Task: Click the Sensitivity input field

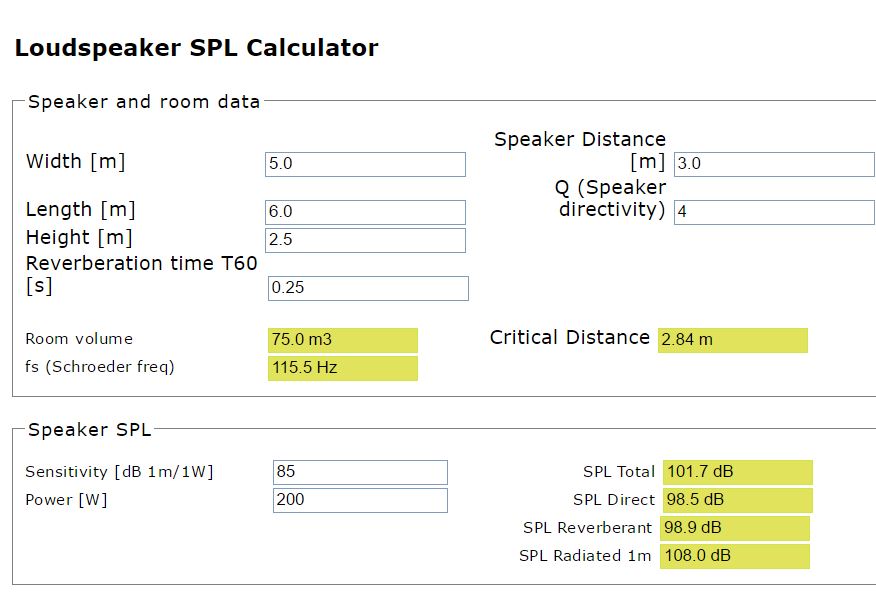Action: pos(360,472)
